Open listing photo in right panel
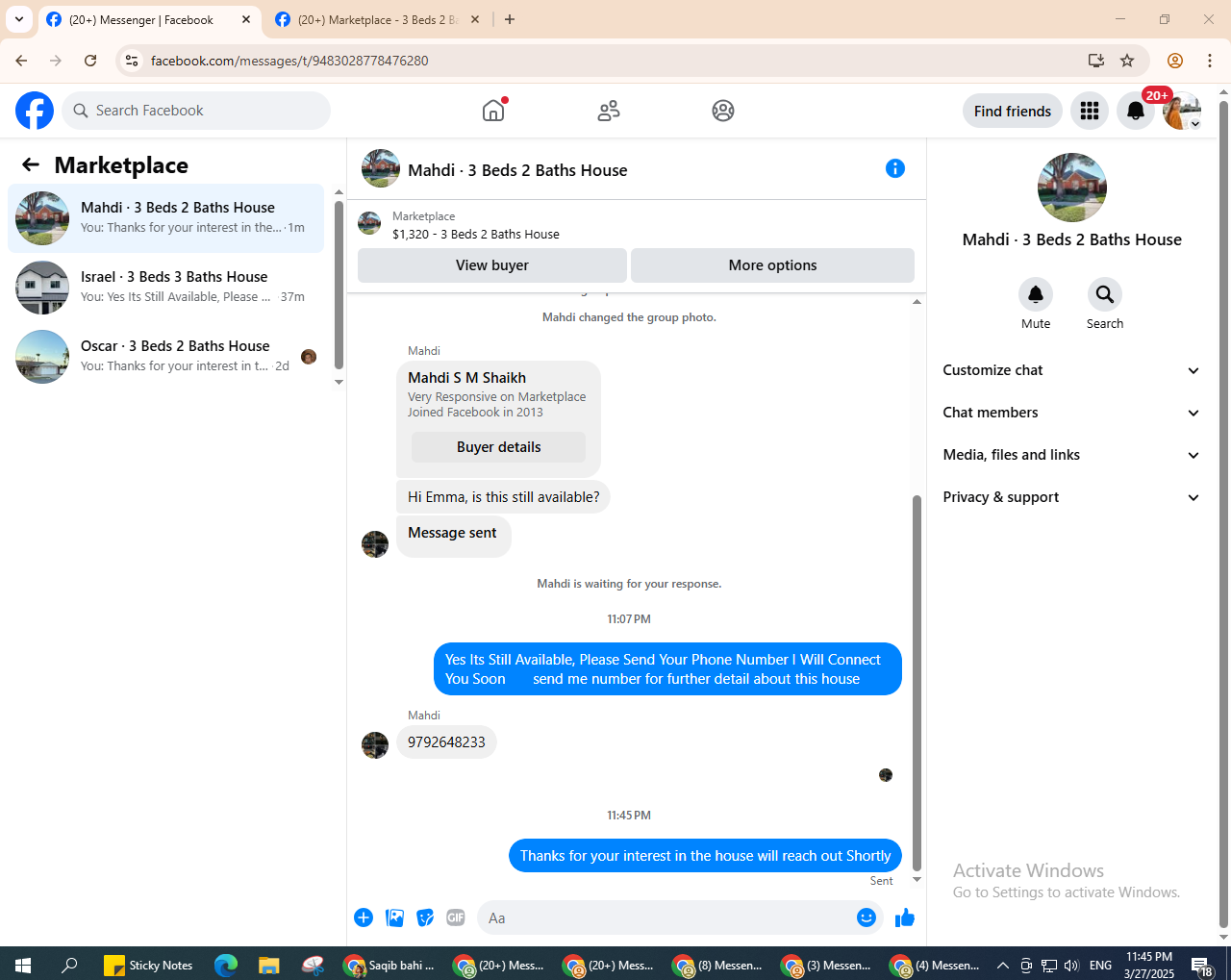 (x=1072, y=188)
